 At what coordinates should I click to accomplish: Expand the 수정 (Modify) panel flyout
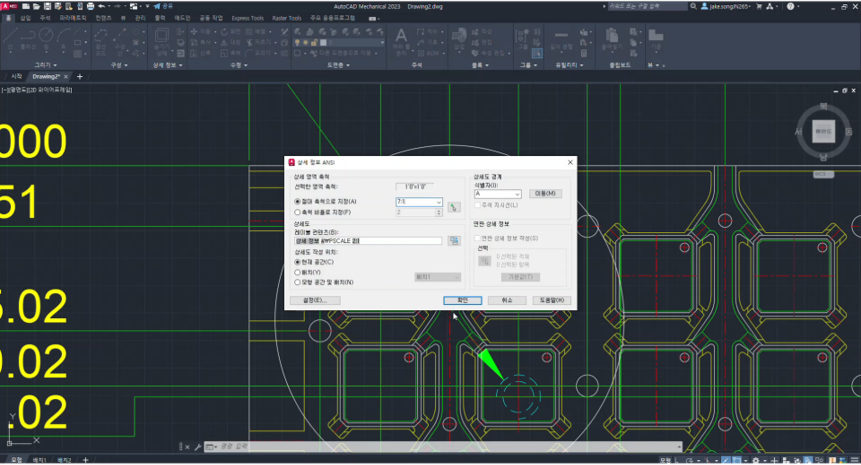coord(238,65)
